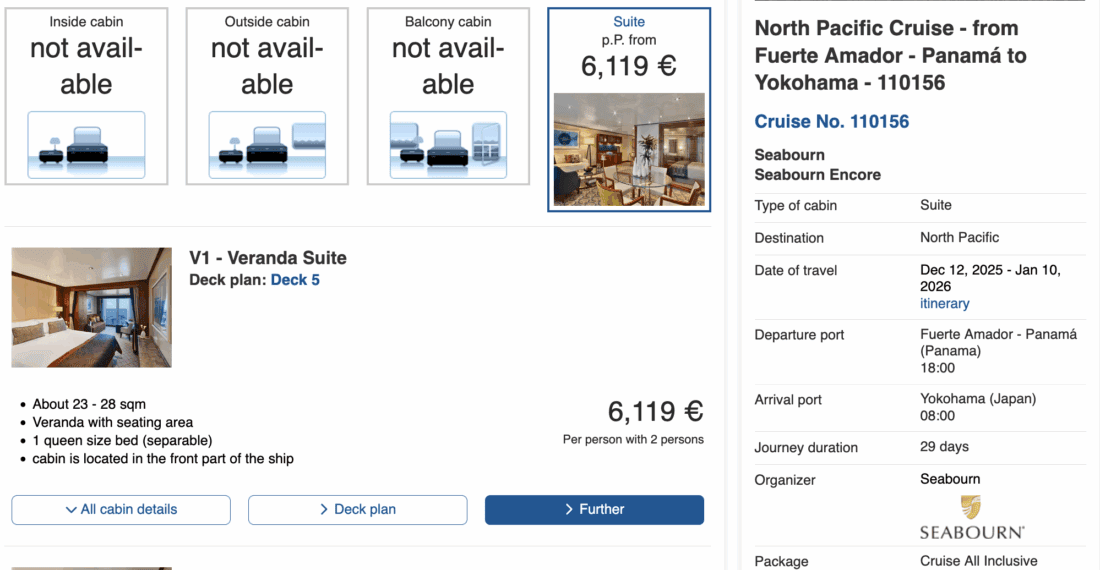Click the Cruise No. 110156 link
The height and width of the screenshot is (570, 1100).
tap(831, 122)
